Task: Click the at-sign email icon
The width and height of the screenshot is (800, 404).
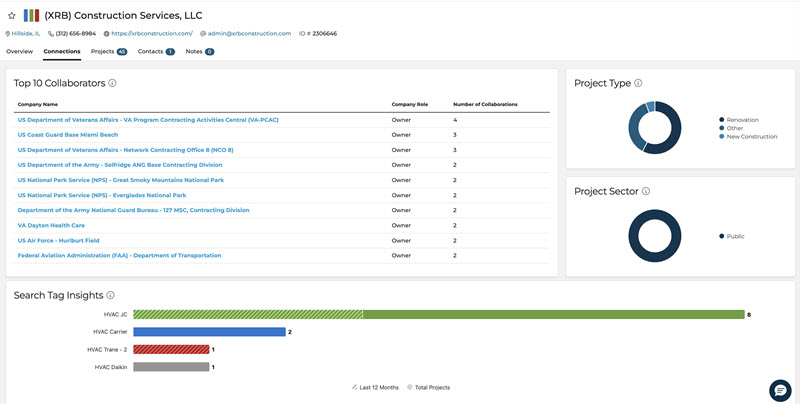Action: [203, 34]
